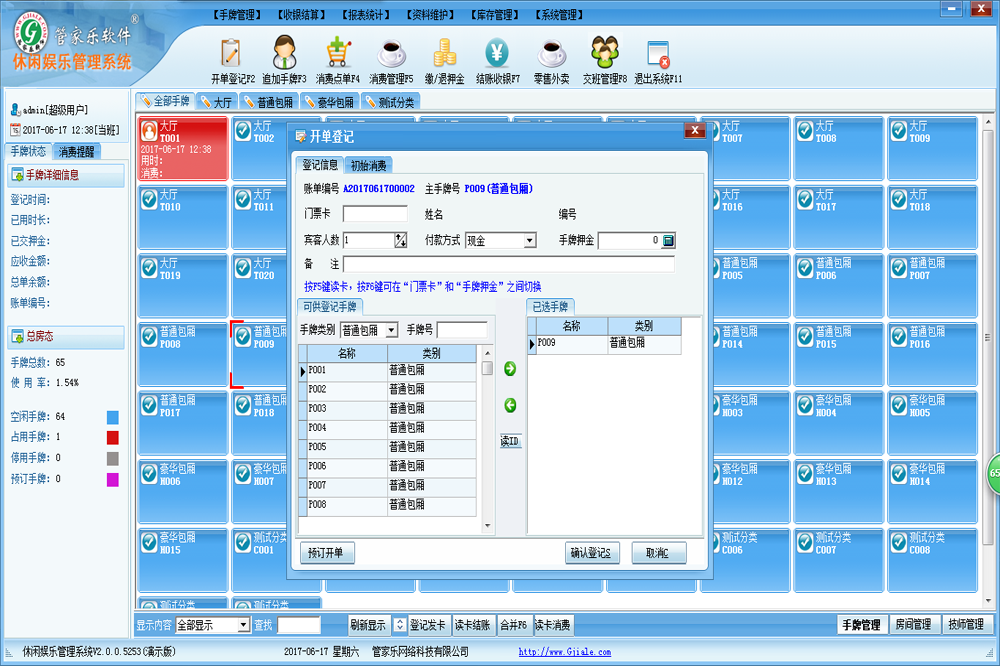Switch to 房间管理 bottom tab
Screen dimensions: 1000x666
click(913, 625)
